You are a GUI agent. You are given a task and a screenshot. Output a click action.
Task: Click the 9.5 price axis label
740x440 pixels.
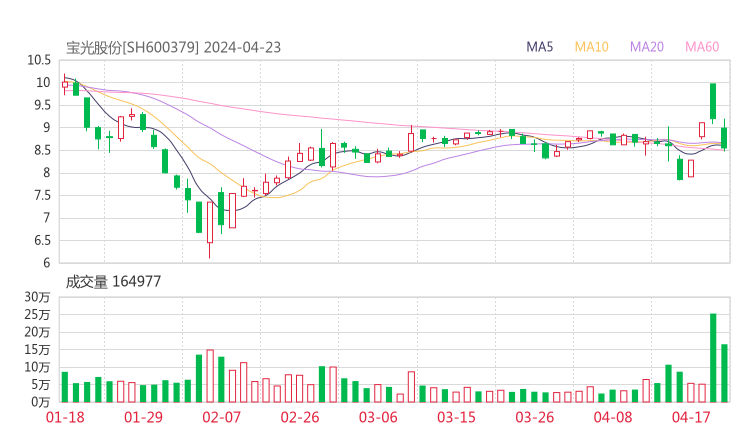point(42,105)
